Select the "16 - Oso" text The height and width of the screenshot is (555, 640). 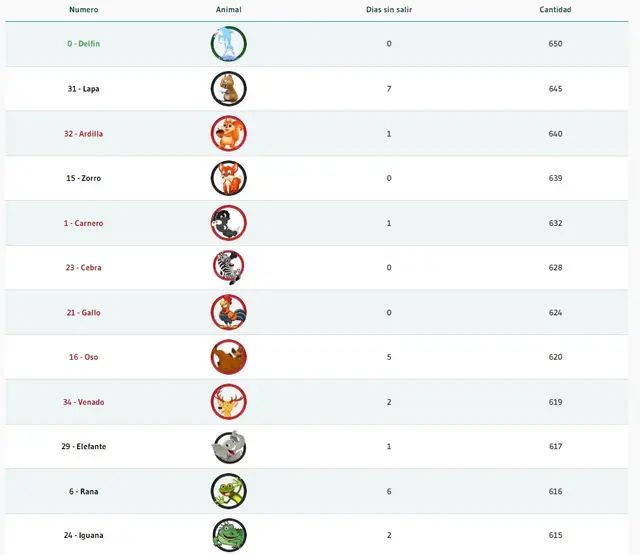(x=83, y=357)
